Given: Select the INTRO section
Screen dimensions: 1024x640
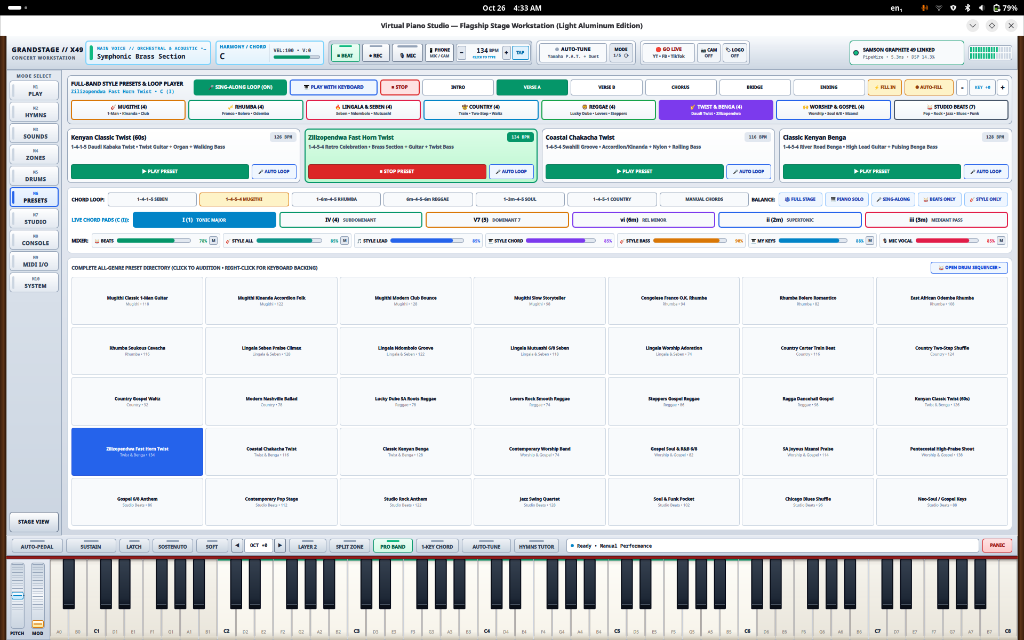Looking at the screenshot, I should point(458,87).
